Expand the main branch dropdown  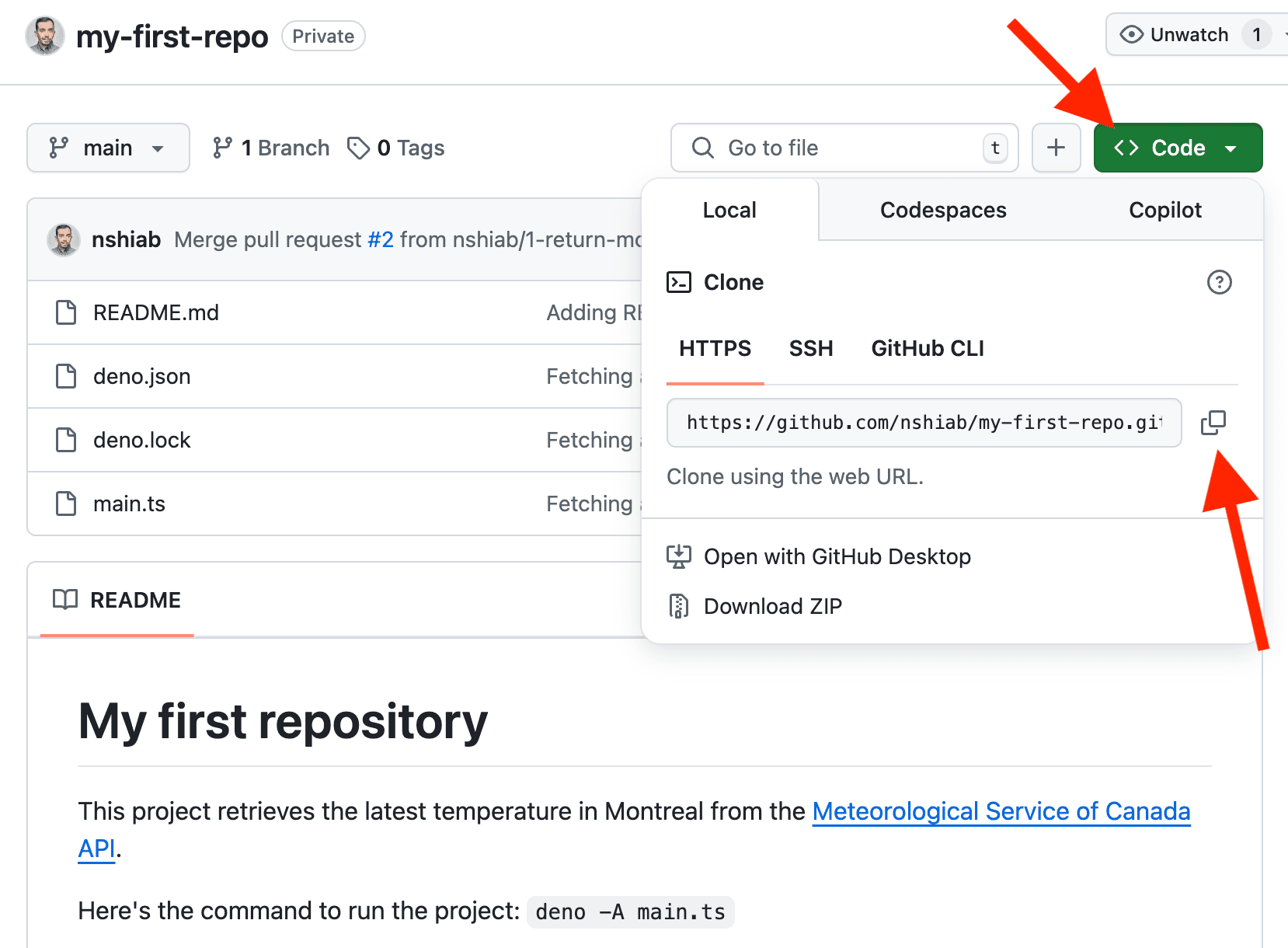(108, 148)
